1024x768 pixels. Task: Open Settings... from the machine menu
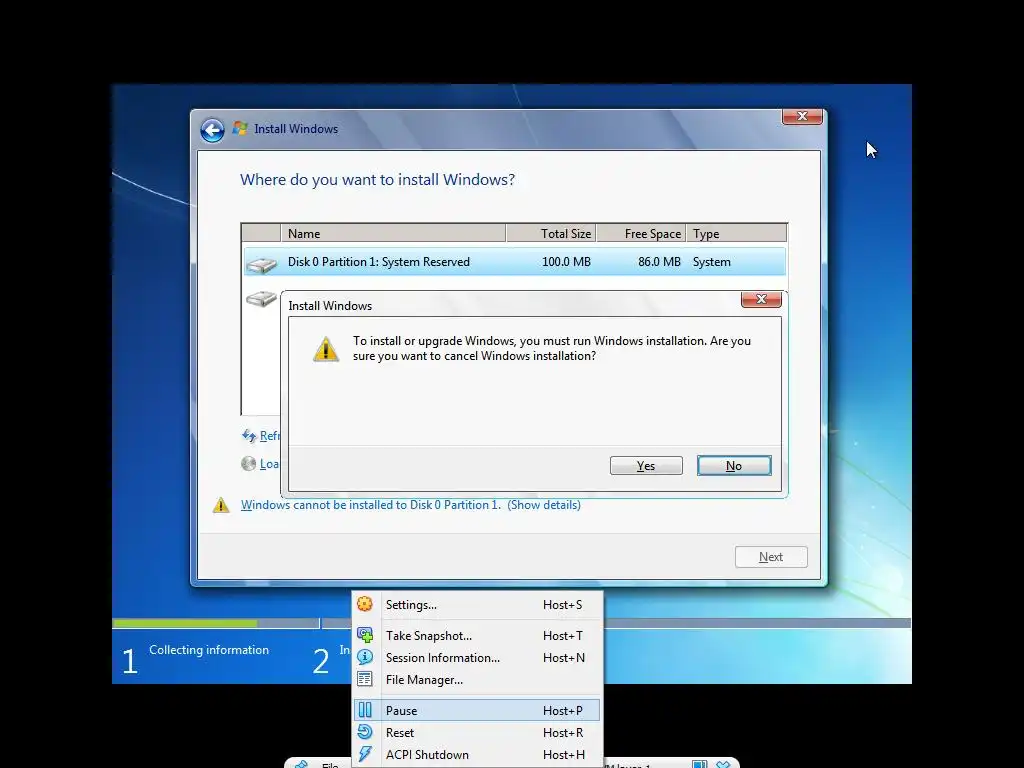click(477, 605)
